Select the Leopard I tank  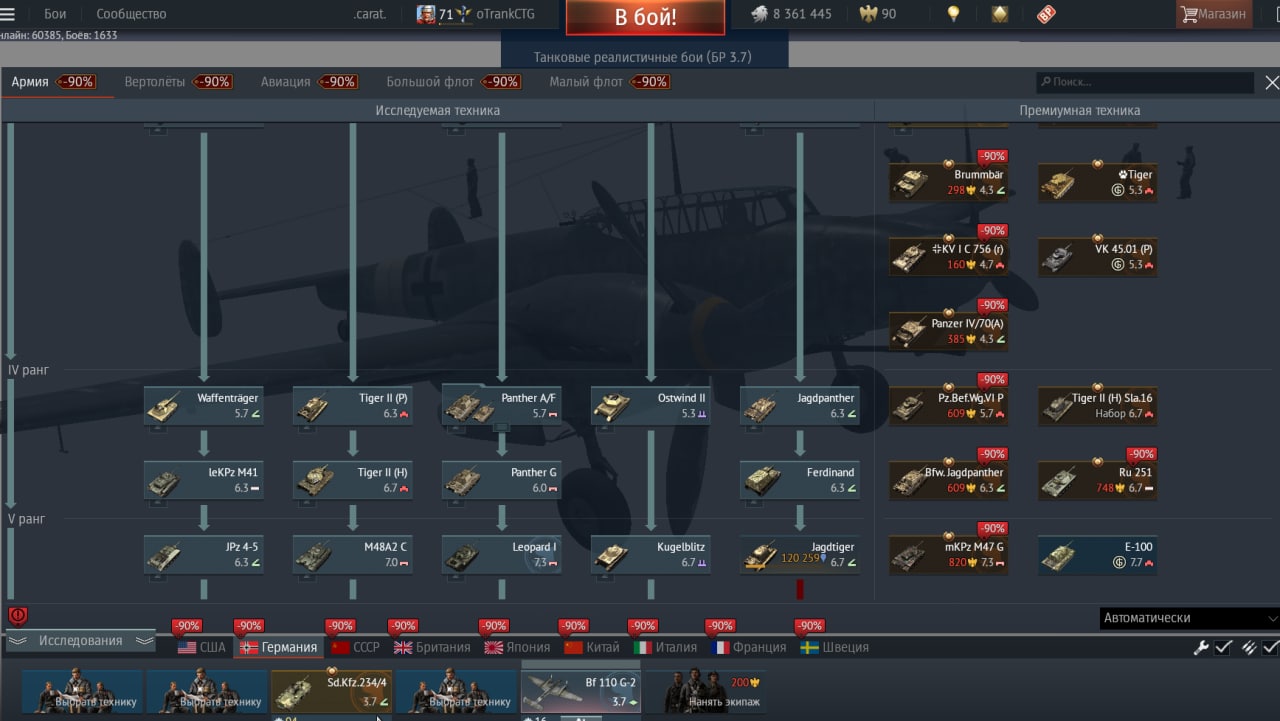click(x=502, y=555)
